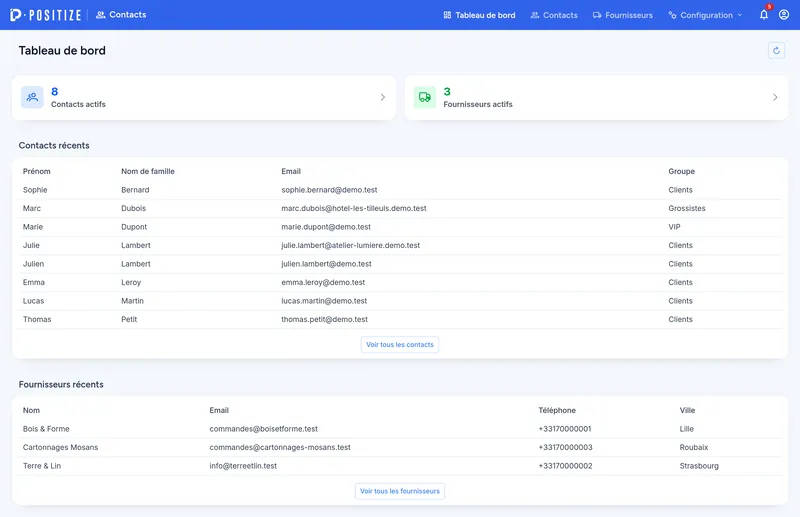
Task: Select julie.lambert@atelier-lumiere.demo.test email
Action: (351, 245)
